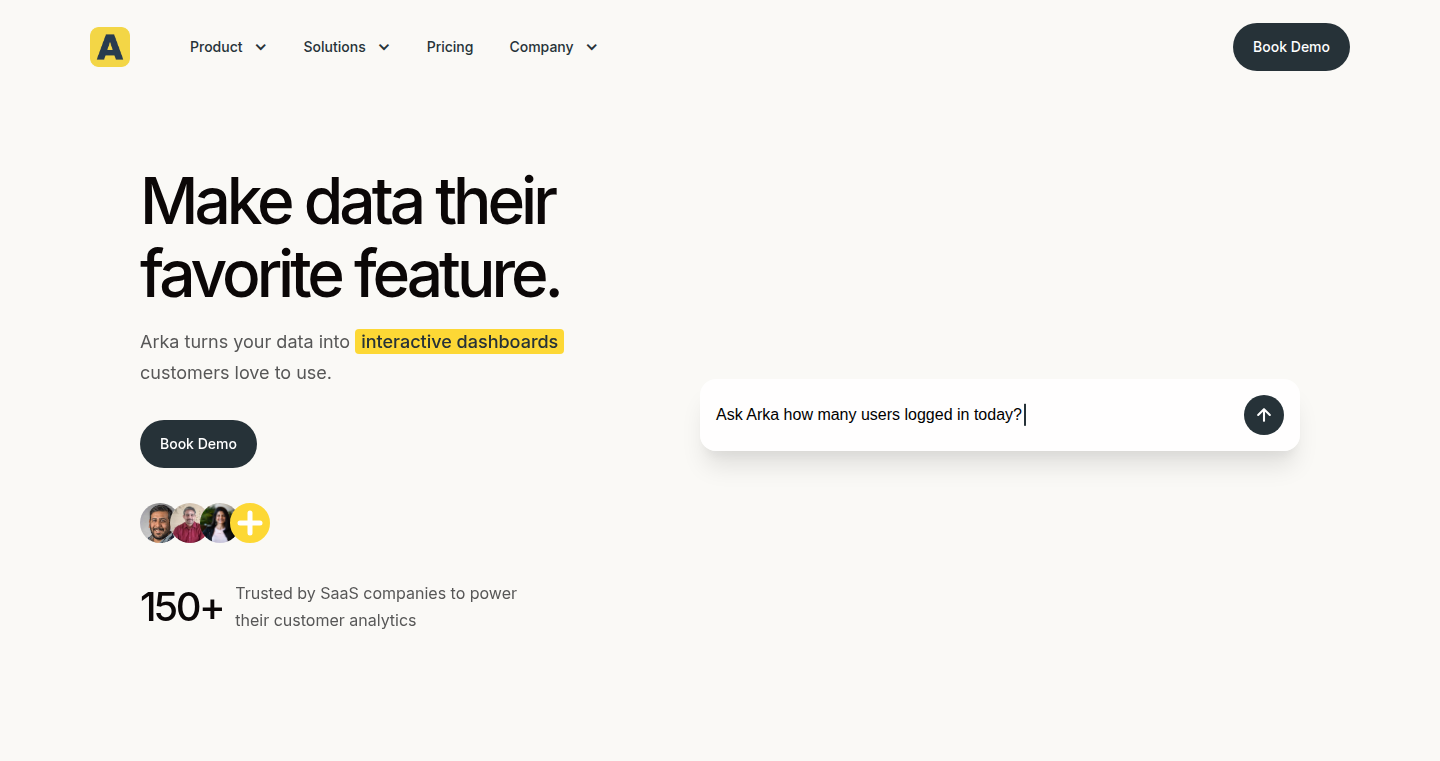Select the first bearded man avatar
1440x761 pixels.
point(159,523)
